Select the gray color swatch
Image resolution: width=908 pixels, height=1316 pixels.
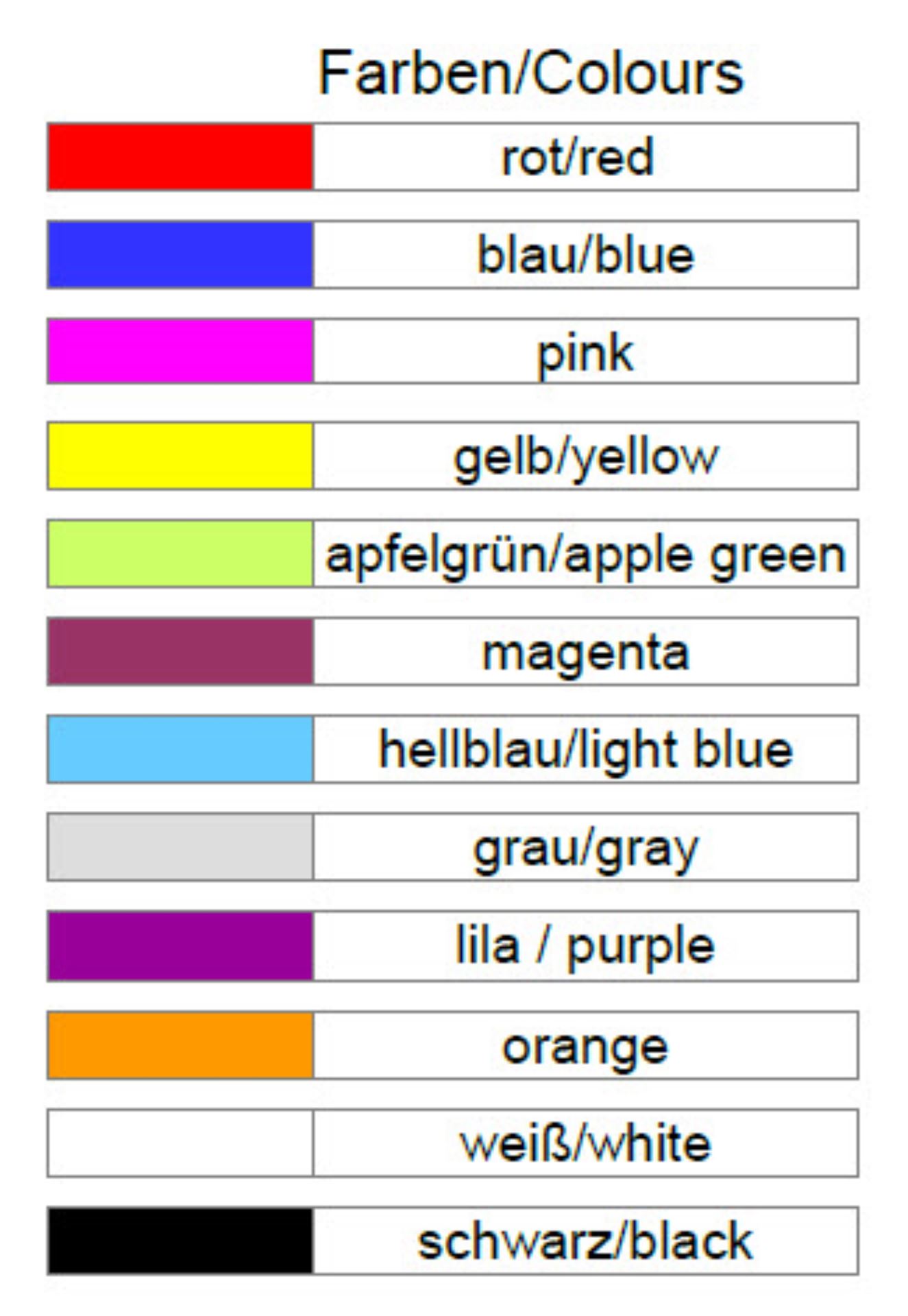(180, 847)
